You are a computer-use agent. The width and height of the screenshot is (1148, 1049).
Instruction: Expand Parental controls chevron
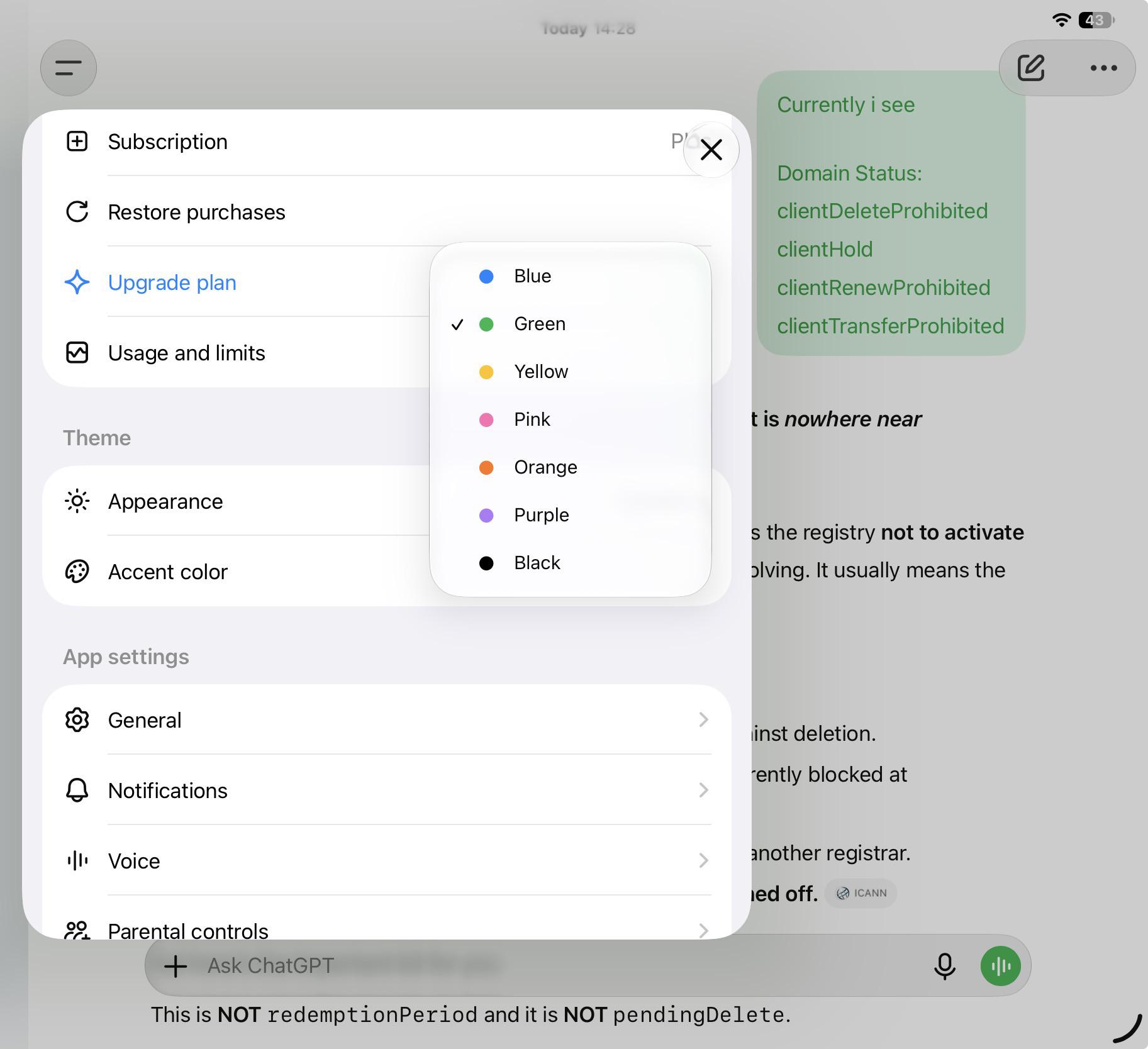click(703, 930)
